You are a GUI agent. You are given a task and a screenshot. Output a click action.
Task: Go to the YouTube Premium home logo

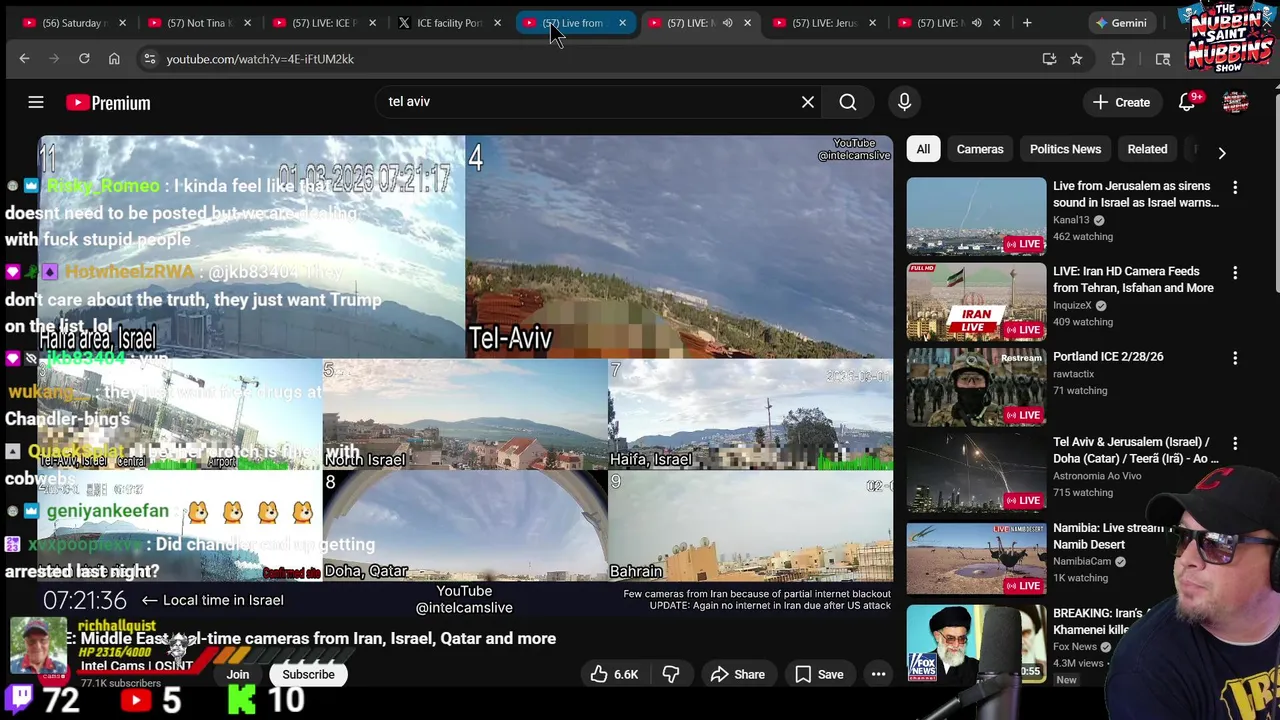click(x=108, y=102)
